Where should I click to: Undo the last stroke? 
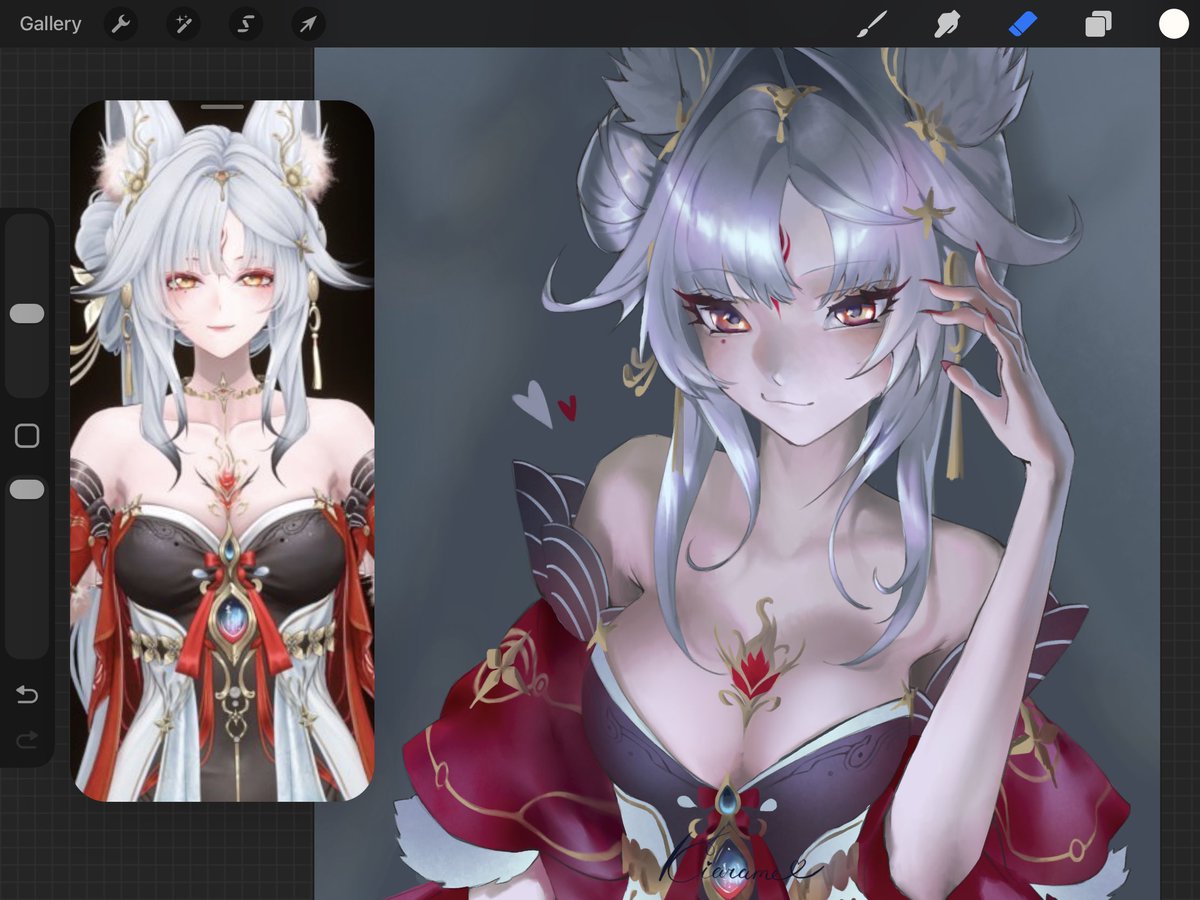click(27, 695)
